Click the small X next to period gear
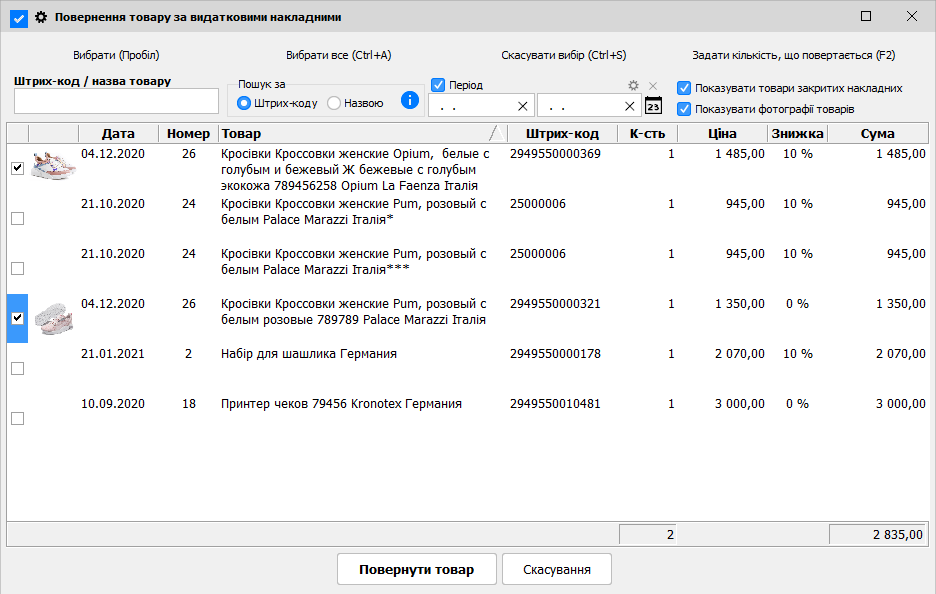Screen dimensions: 936x594 click(653, 86)
